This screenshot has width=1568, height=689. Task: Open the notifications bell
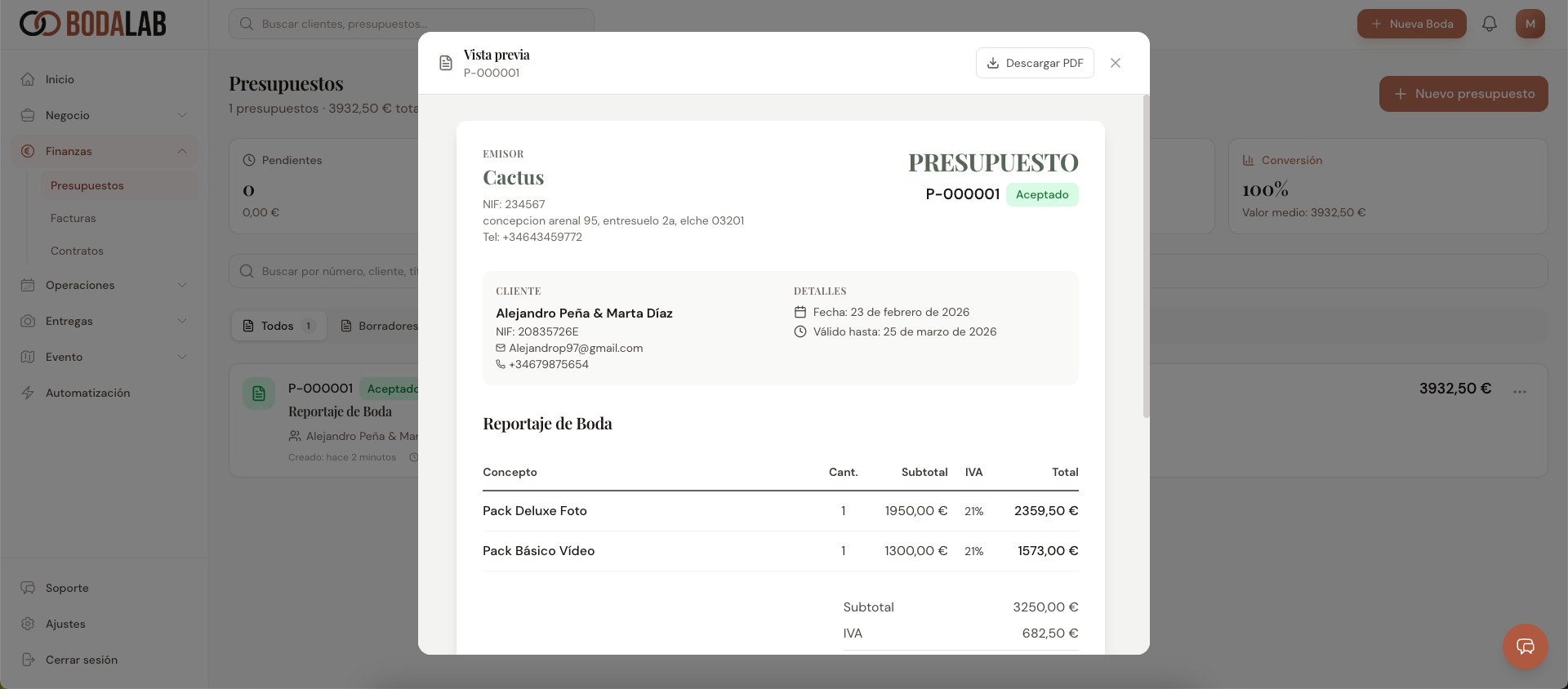click(1490, 24)
